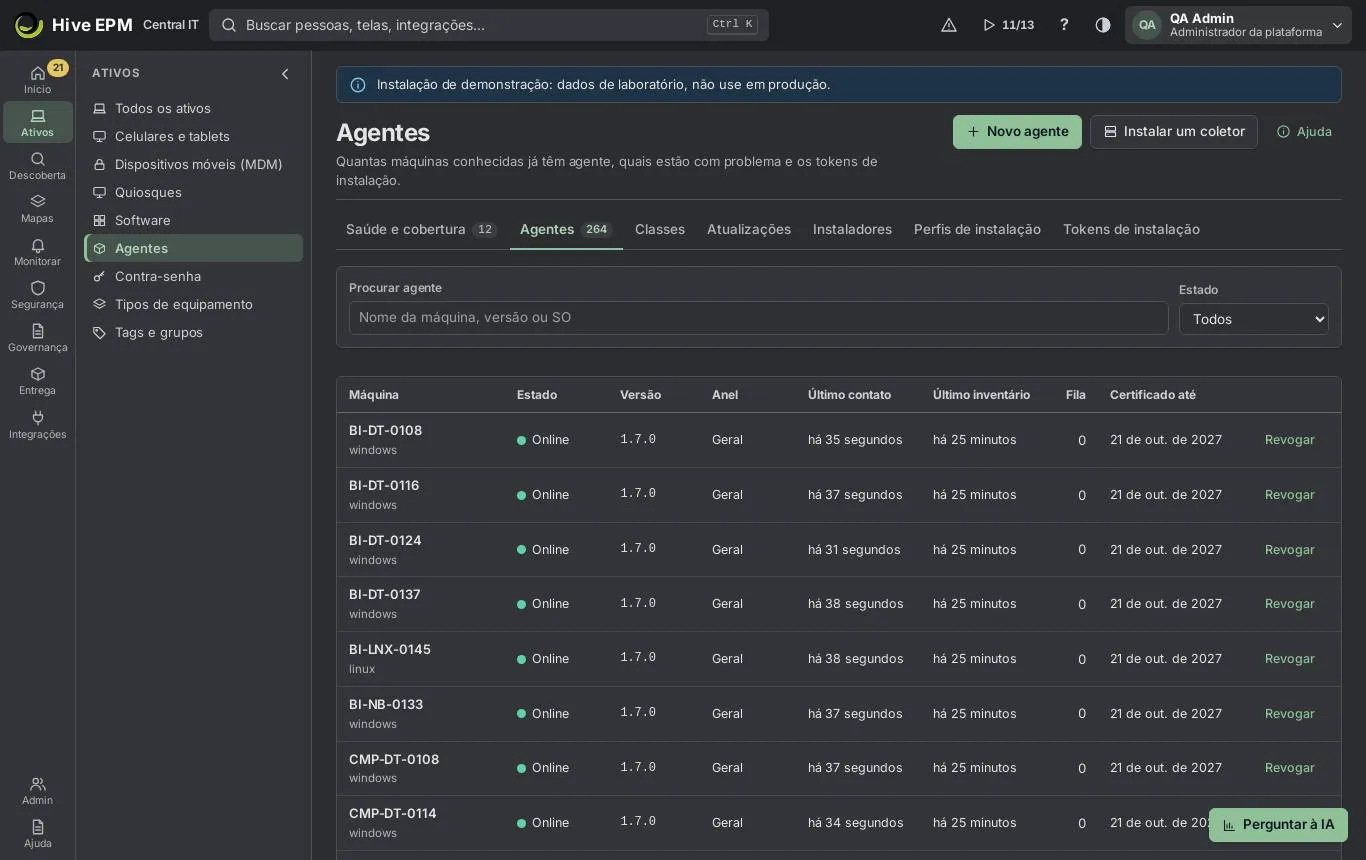
Task: Click the warning triangle alerts icon
Action: point(949,25)
